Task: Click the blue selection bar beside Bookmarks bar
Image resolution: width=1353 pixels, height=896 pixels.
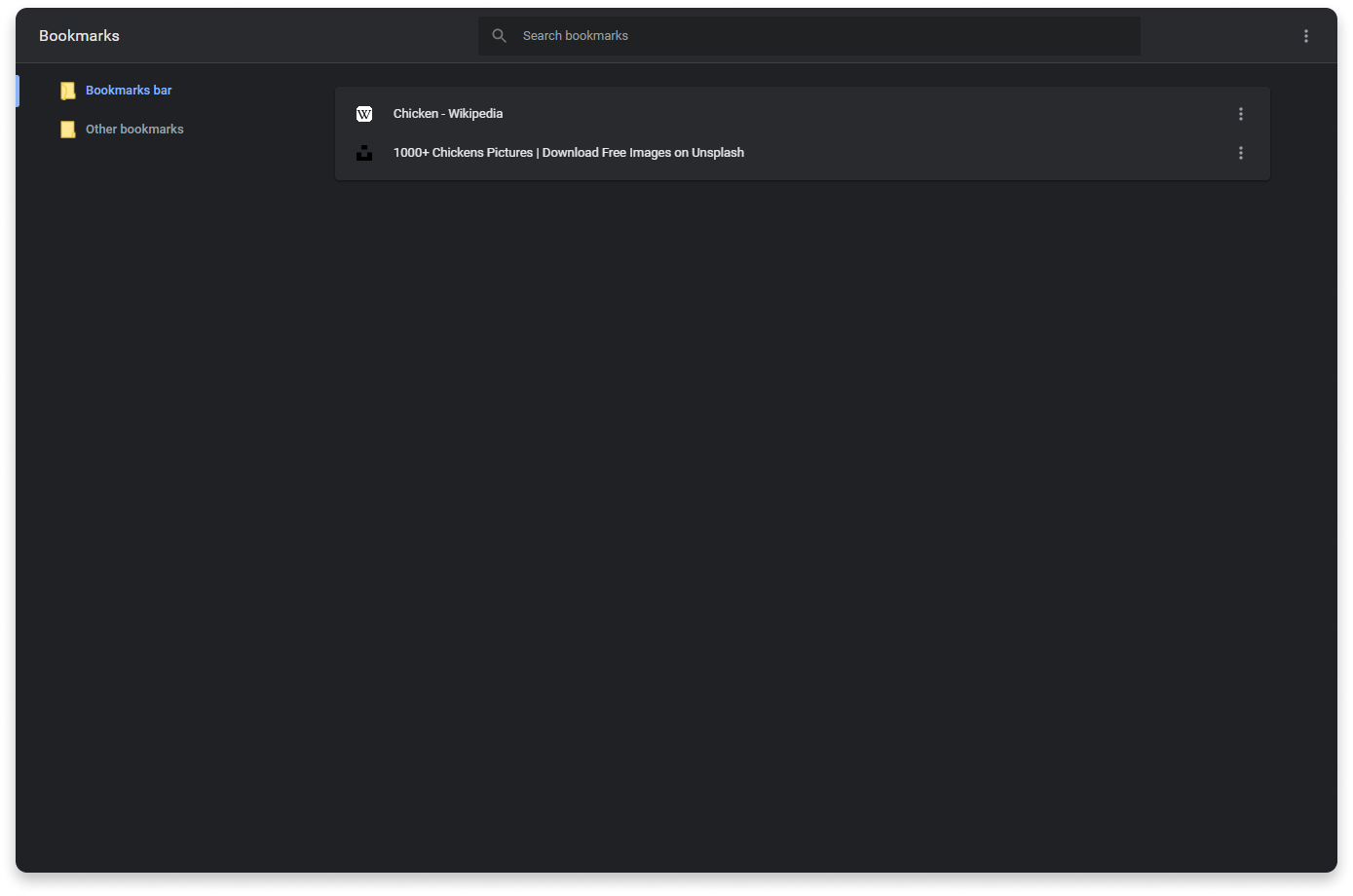Action: pyautogui.click(x=17, y=90)
